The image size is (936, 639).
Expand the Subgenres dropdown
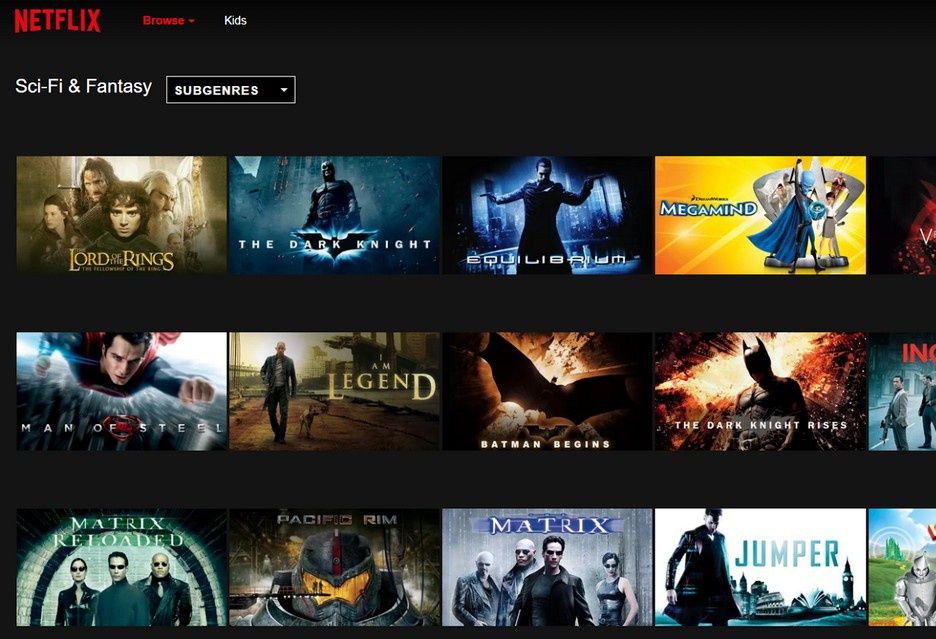pyautogui.click(x=230, y=90)
